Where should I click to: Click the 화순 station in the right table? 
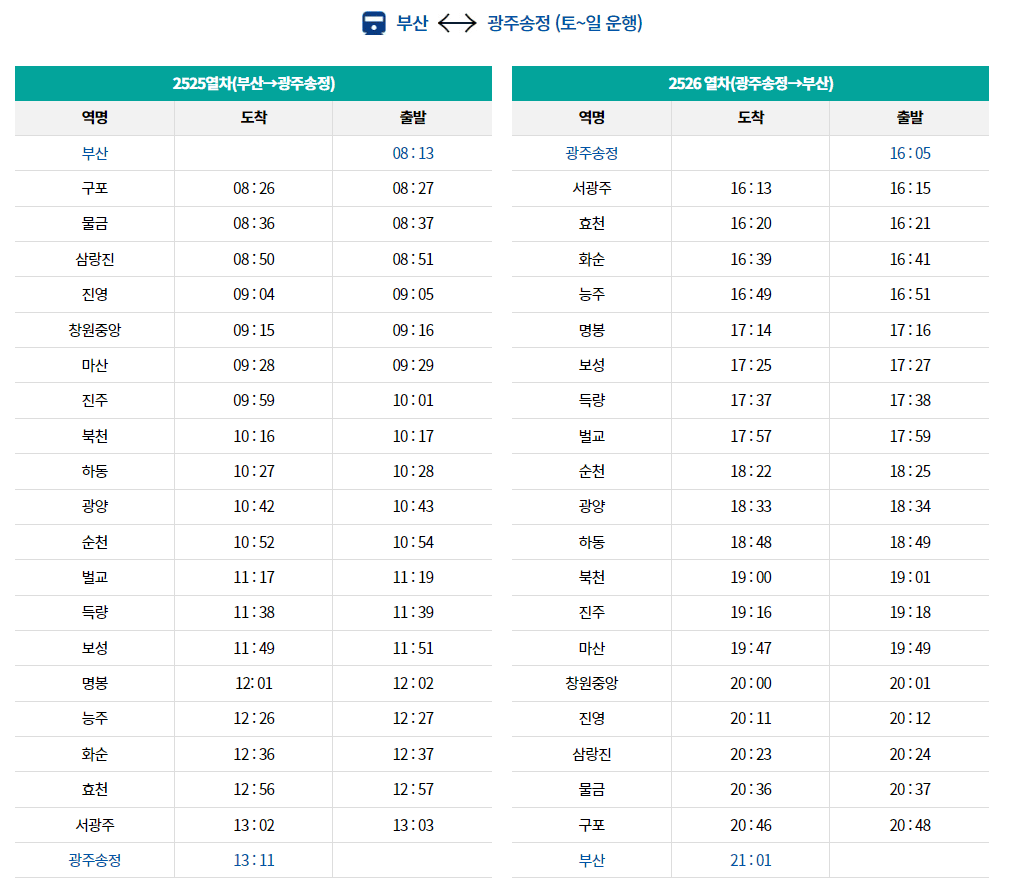click(592, 259)
